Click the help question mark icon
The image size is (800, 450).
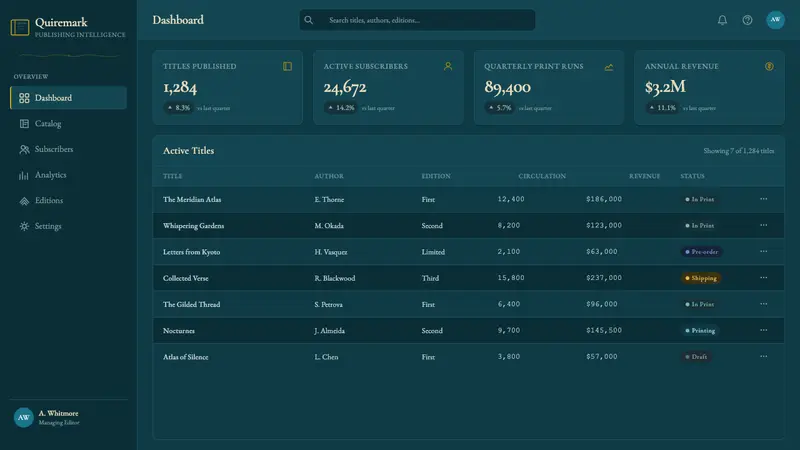click(747, 20)
